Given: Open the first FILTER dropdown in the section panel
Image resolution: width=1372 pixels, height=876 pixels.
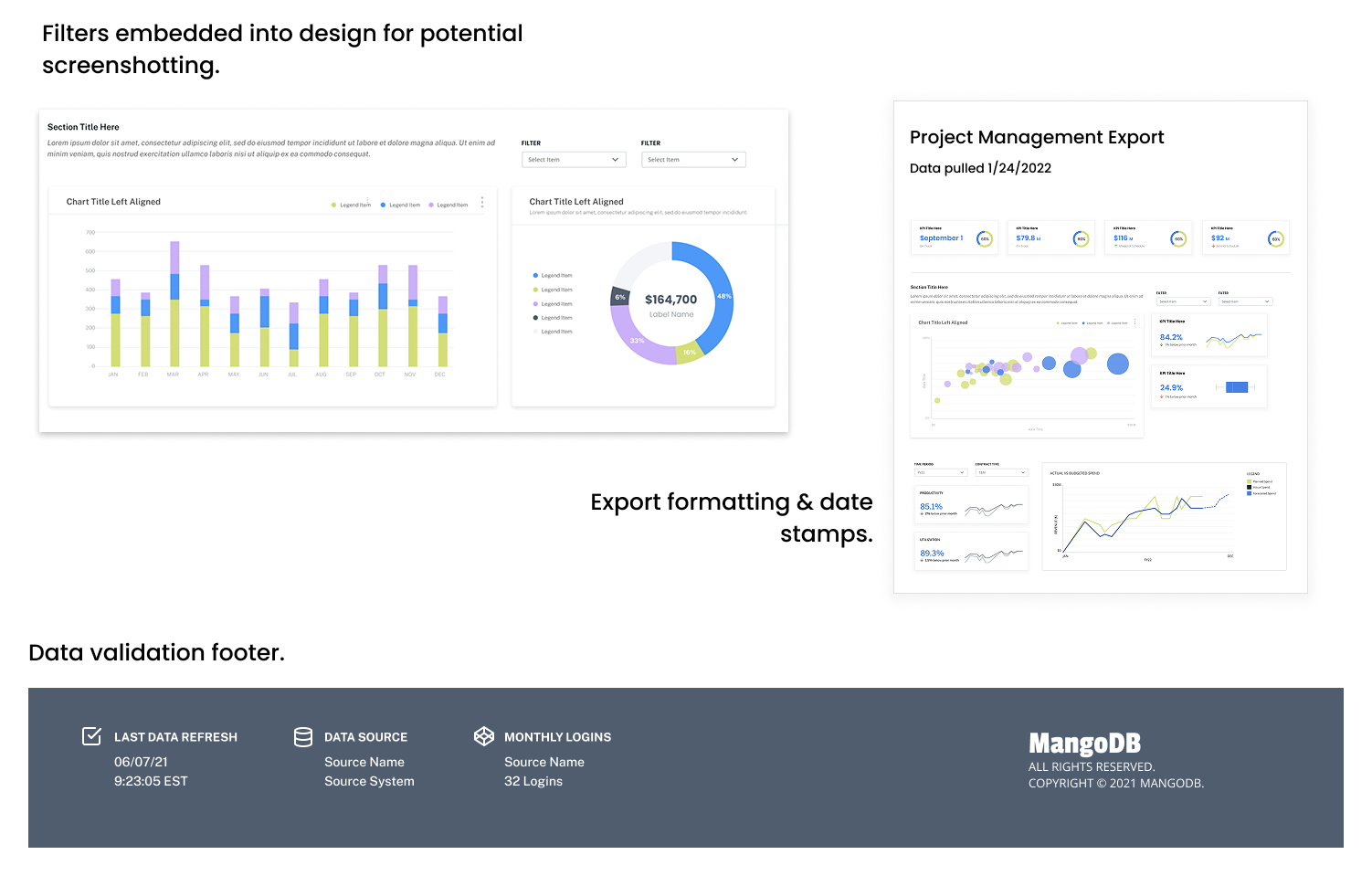Looking at the screenshot, I should tap(574, 159).
